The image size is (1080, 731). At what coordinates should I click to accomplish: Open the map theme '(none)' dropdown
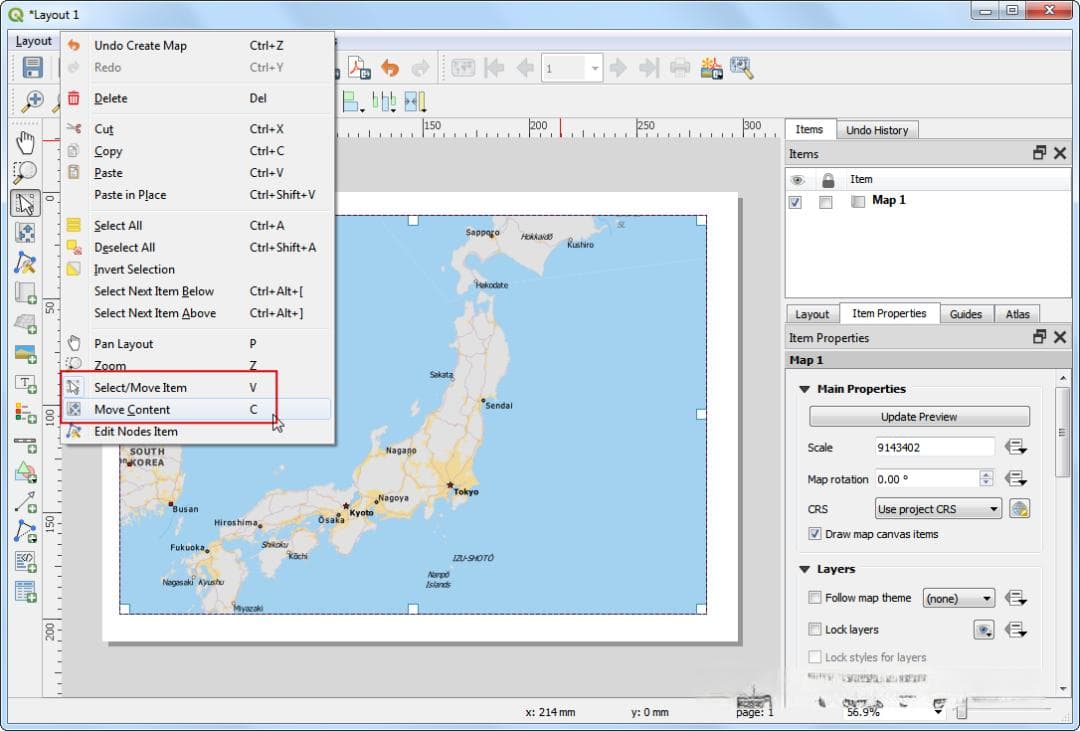tap(958, 598)
